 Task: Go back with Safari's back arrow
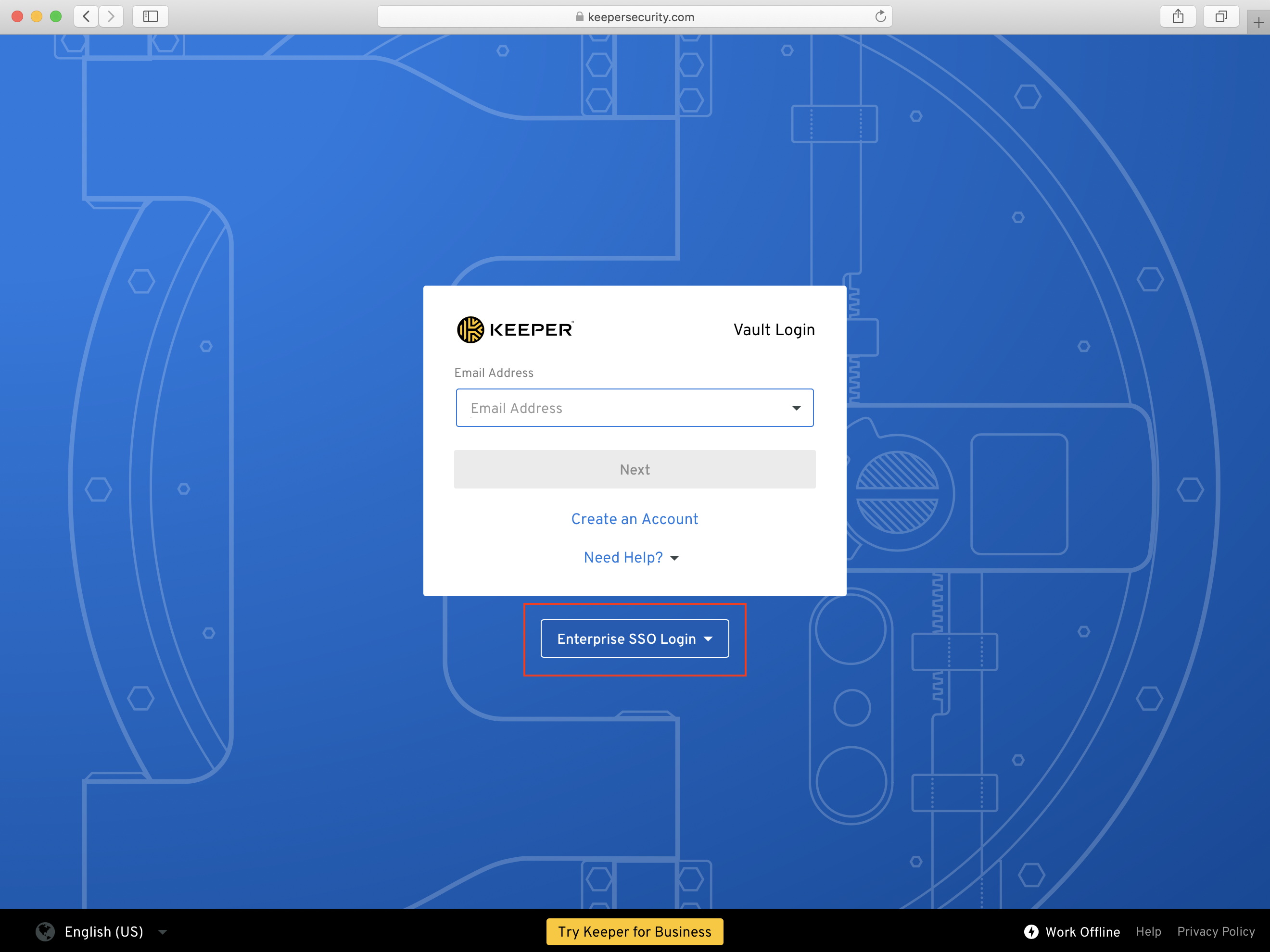(x=87, y=16)
